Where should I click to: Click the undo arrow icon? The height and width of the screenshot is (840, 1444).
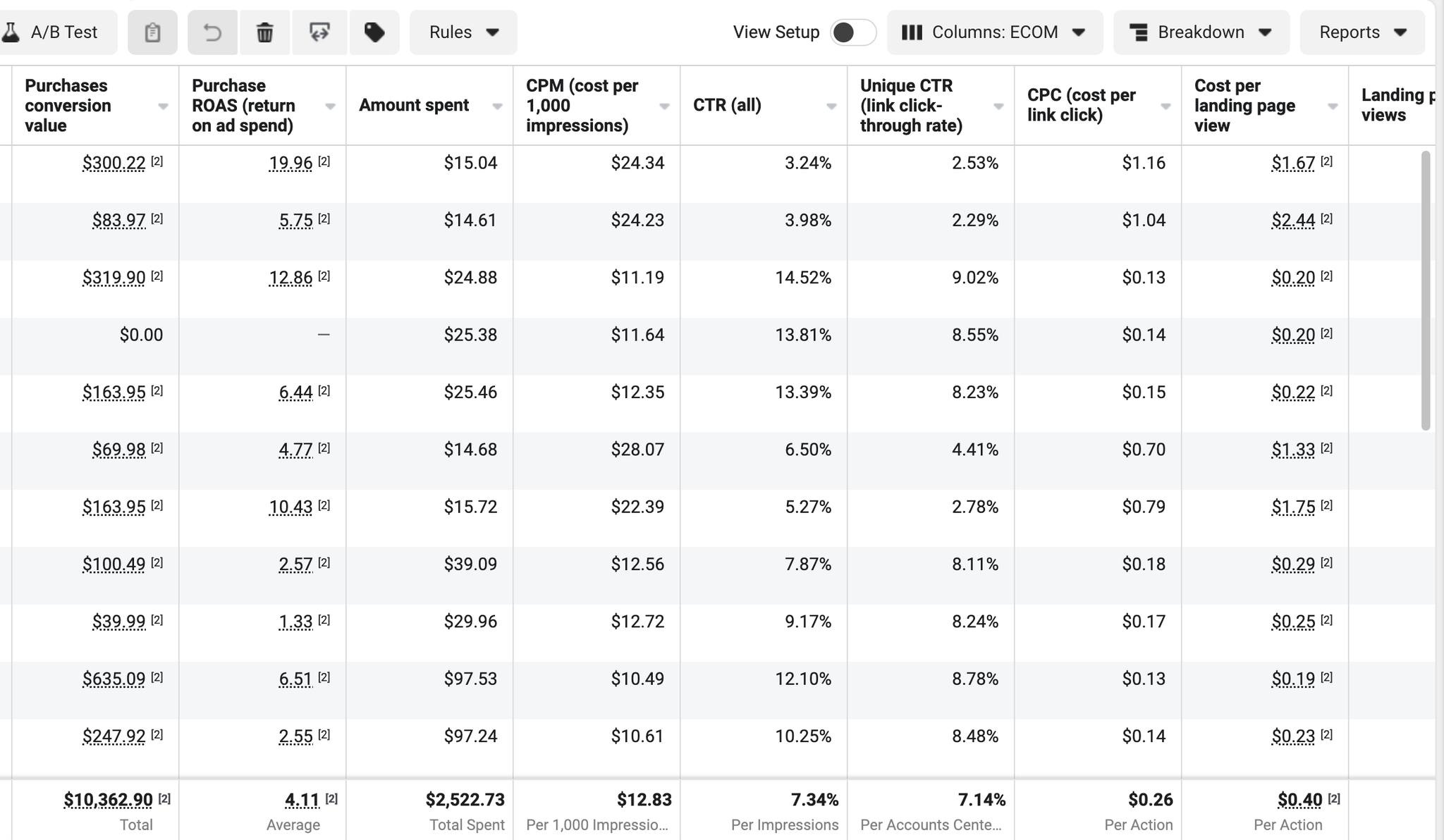(x=212, y=32)
